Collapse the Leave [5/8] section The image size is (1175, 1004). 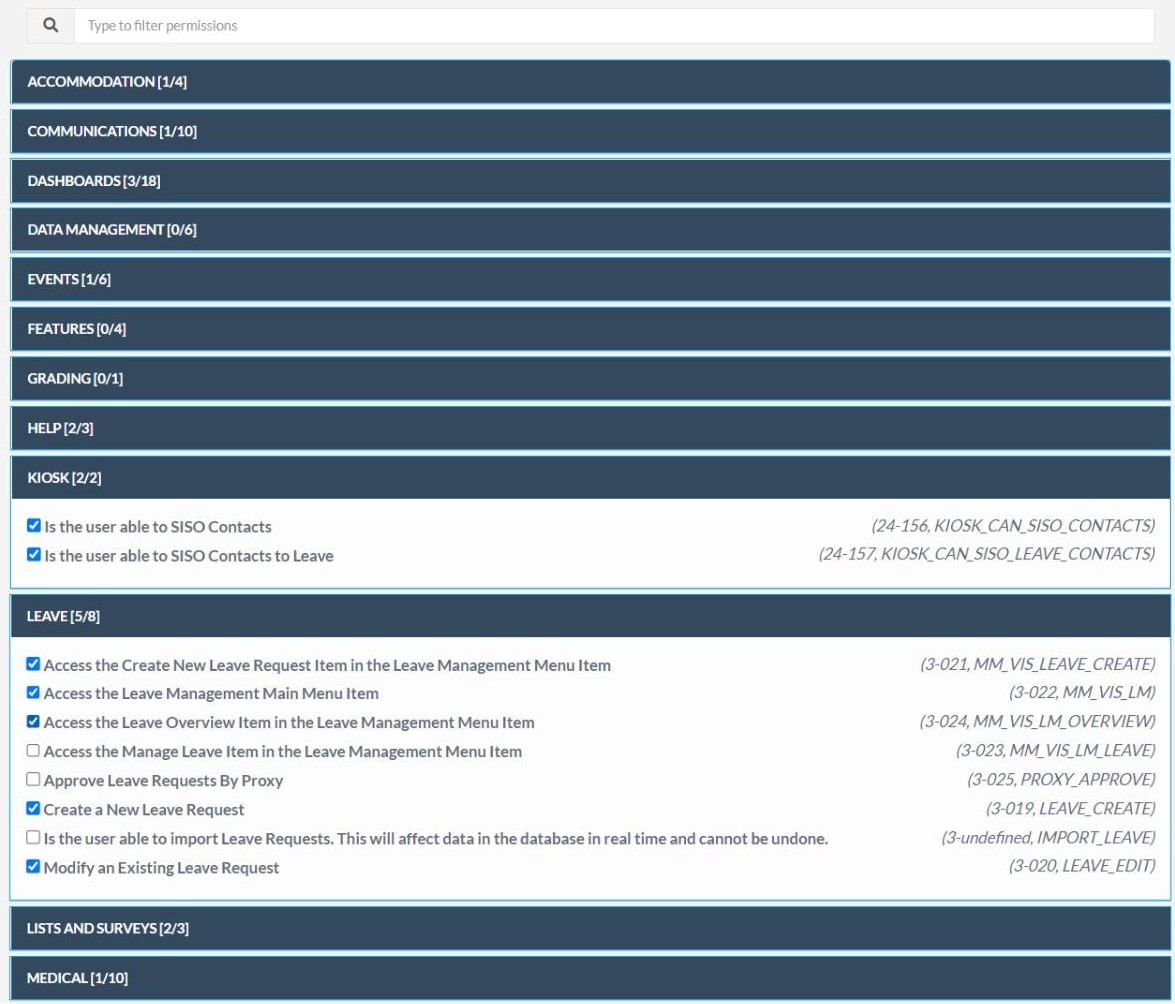coord(590,616)
